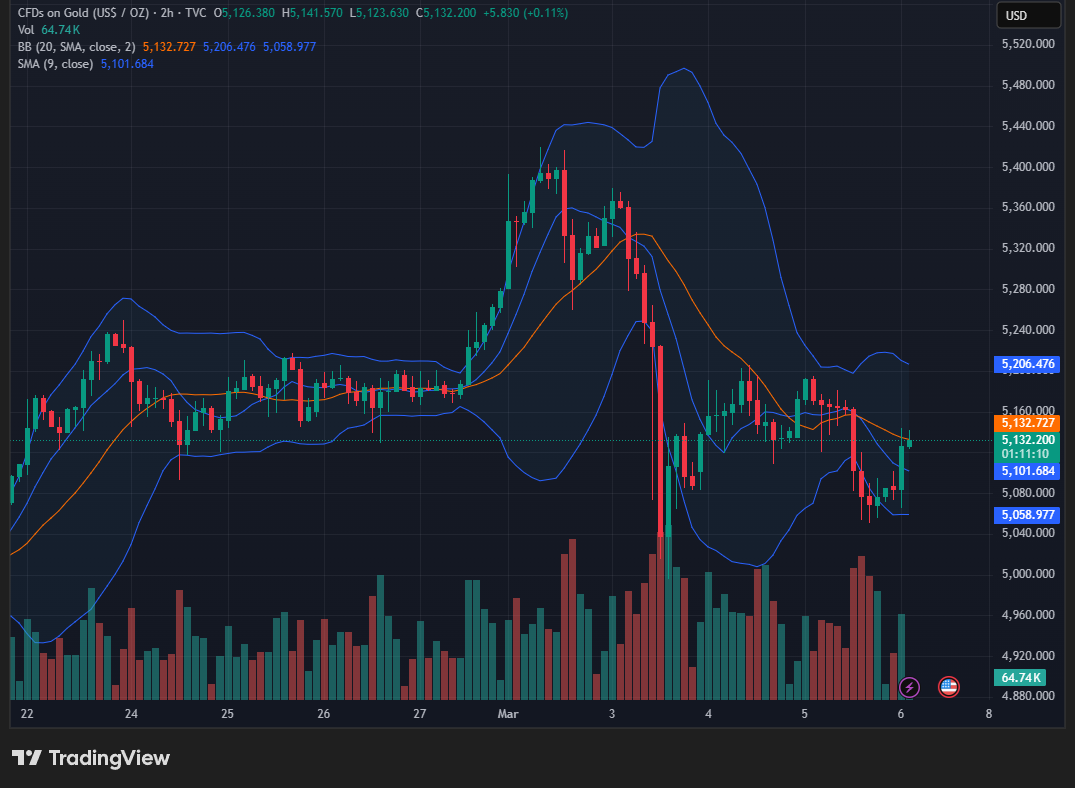Click the 64.74K volume label on axis
The image size is (1075, 788).
click(1020, 678)
